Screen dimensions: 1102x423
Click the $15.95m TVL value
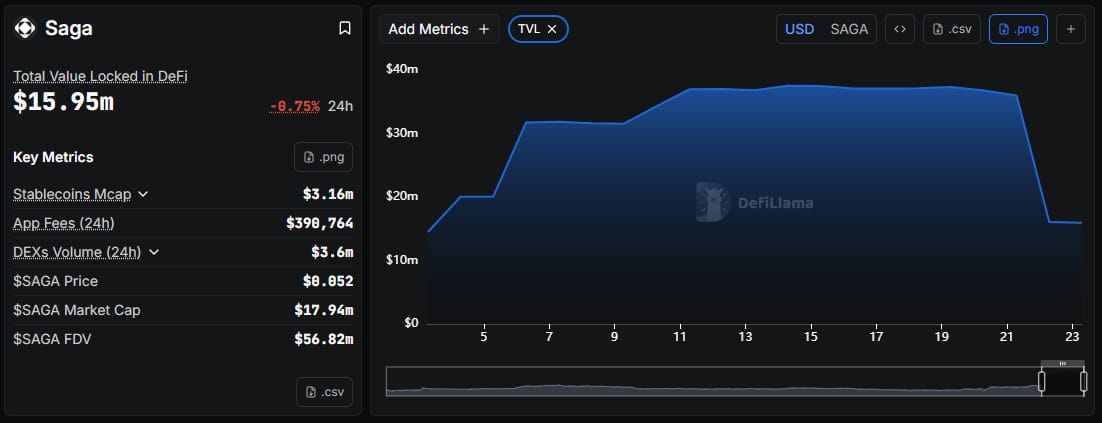[63, 102]
